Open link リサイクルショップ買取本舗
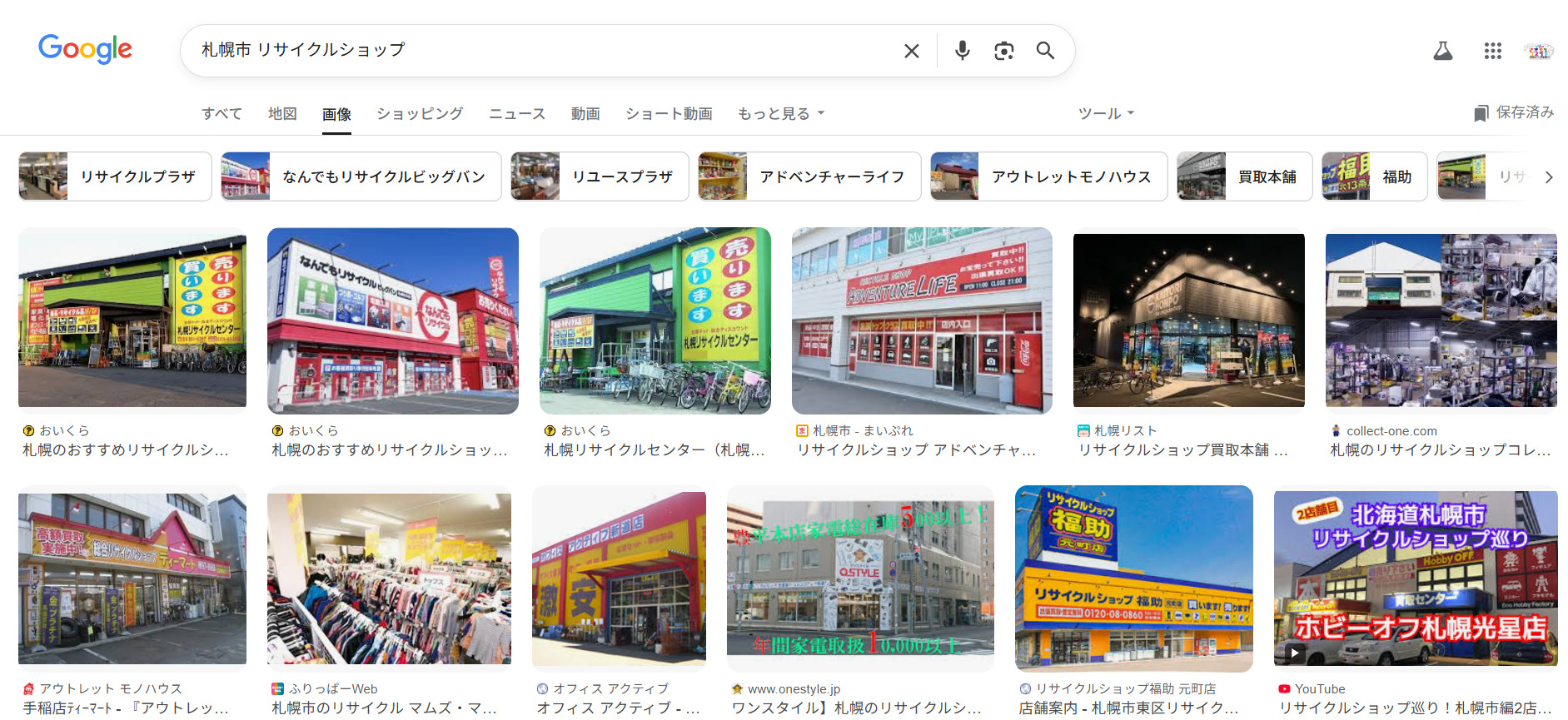1568x720 pixels. tap(1182, 449)
